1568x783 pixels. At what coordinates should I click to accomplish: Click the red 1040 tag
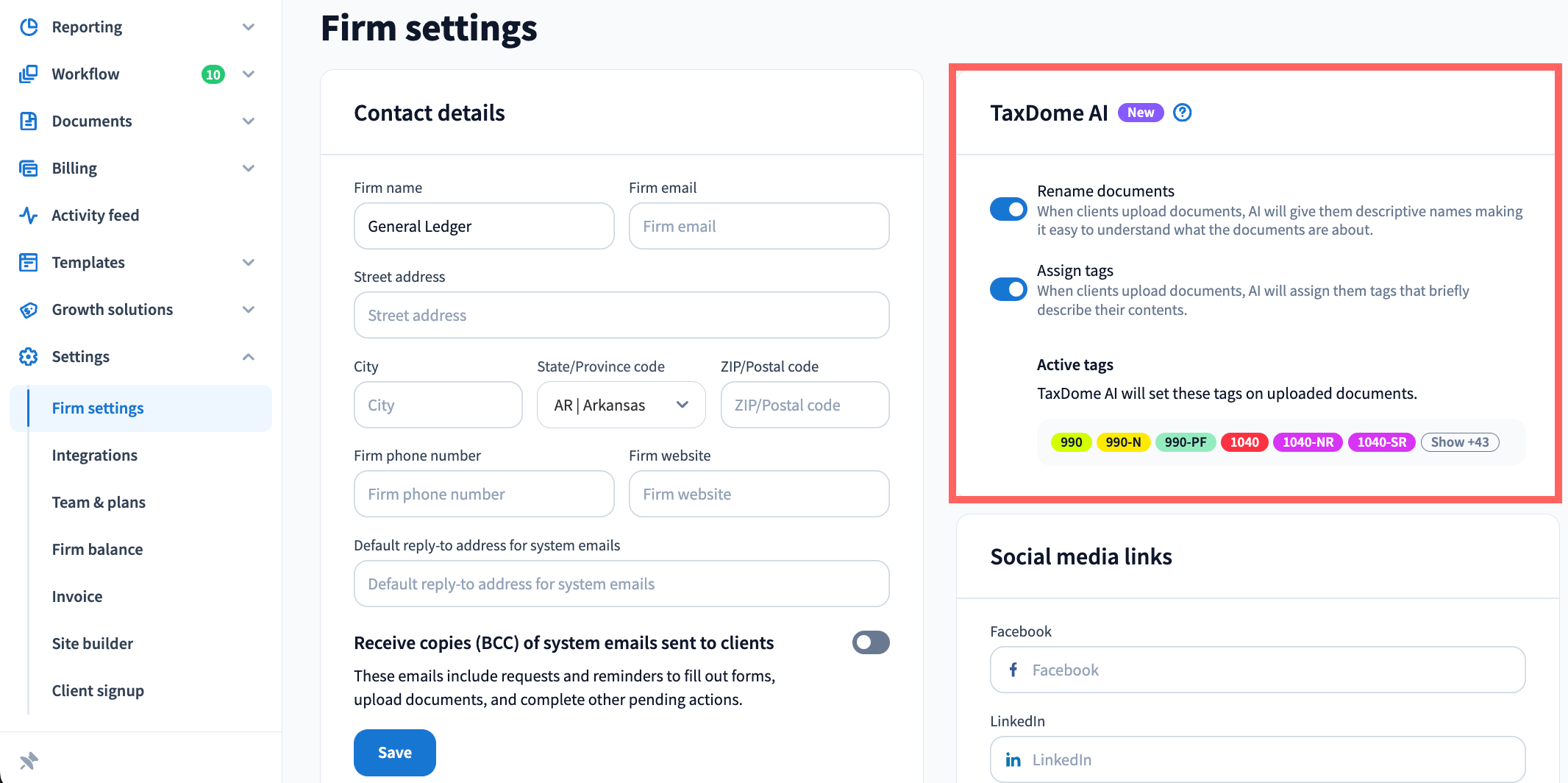click(1244, 442)
